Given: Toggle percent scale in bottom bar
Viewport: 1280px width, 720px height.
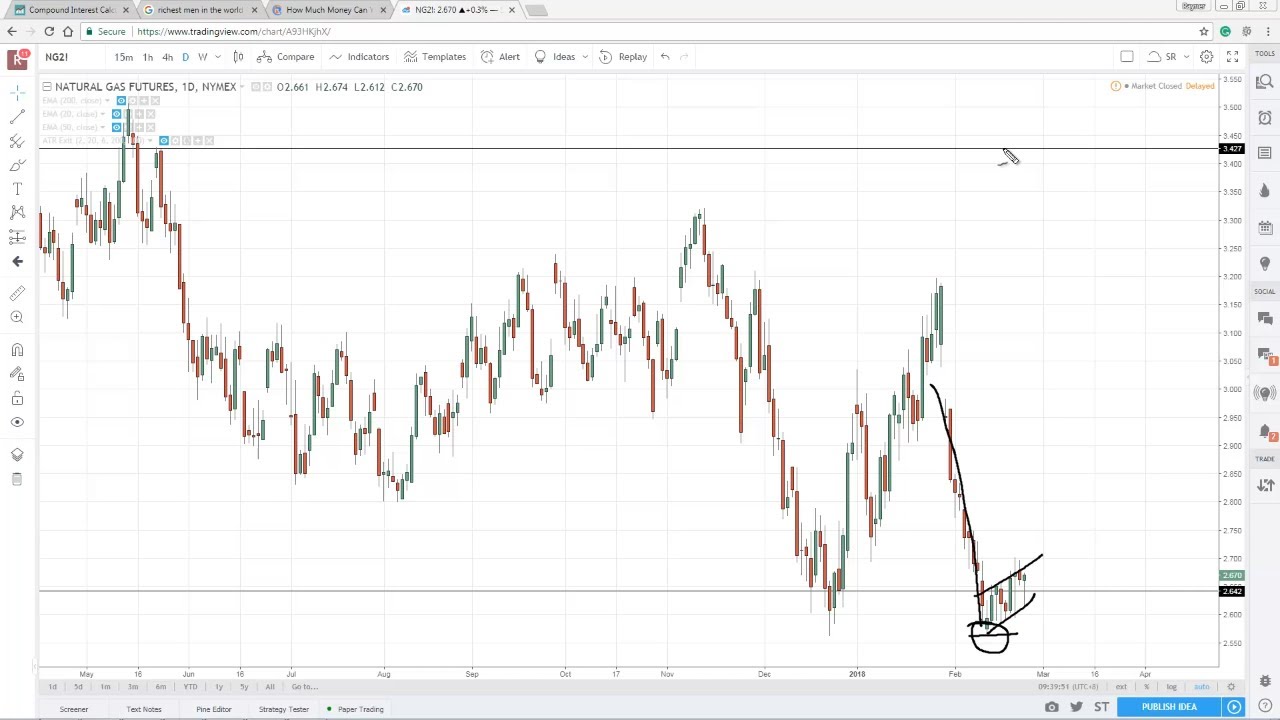Looking at the screenshot, I should (1146, 687).
